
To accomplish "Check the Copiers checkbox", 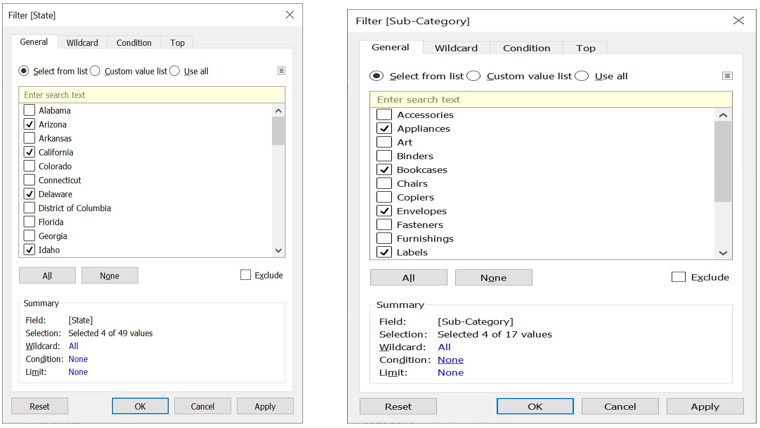I will tap(384, 197).
